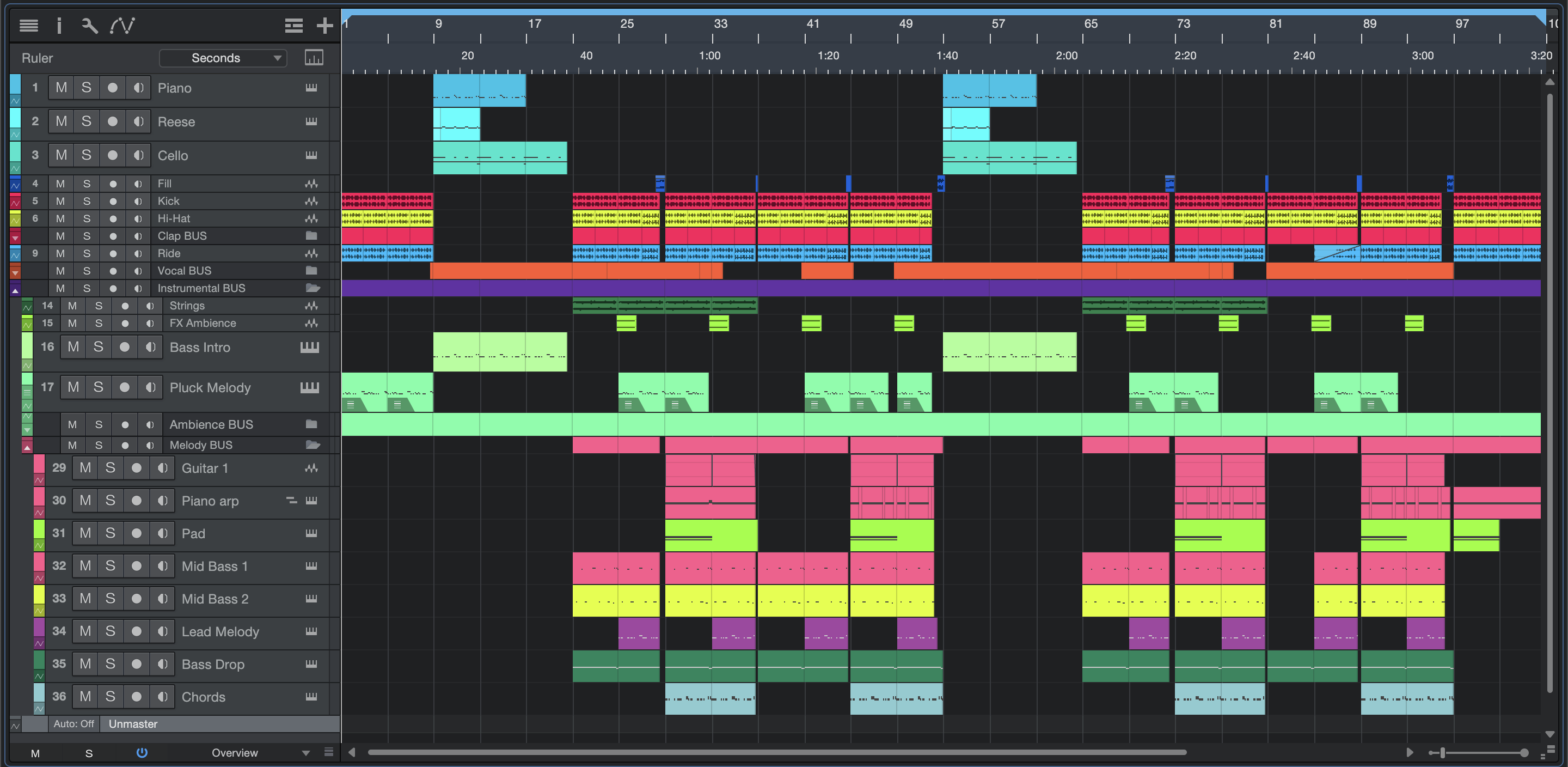The image size is (1568, 767).
Task: Open the Seconds ruler timebase dropdown
Action: pyautogui.click(x=223, y=58)
